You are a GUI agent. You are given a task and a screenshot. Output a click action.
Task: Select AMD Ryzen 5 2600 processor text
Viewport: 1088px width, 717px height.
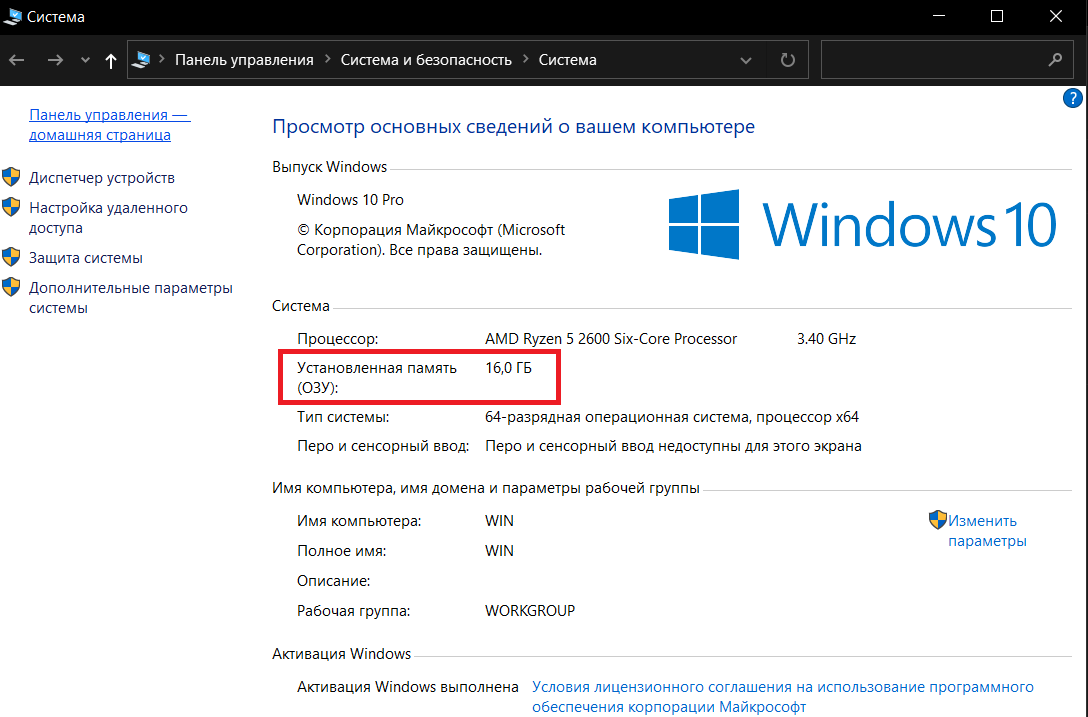click(x=611, y=339)
